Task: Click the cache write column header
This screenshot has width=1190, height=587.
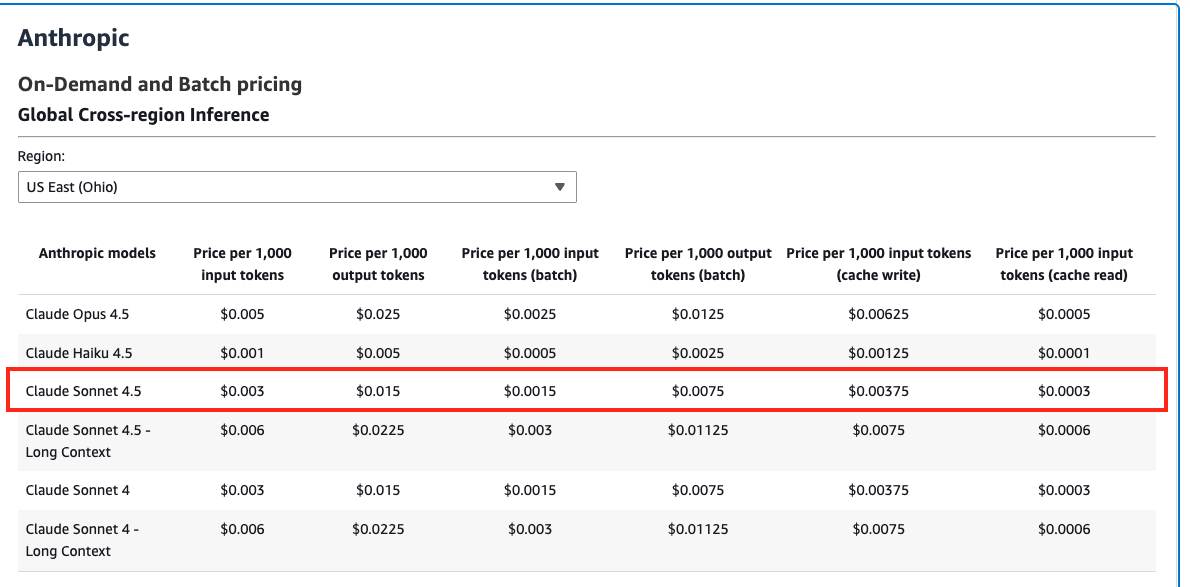Action: click(878, 264)
